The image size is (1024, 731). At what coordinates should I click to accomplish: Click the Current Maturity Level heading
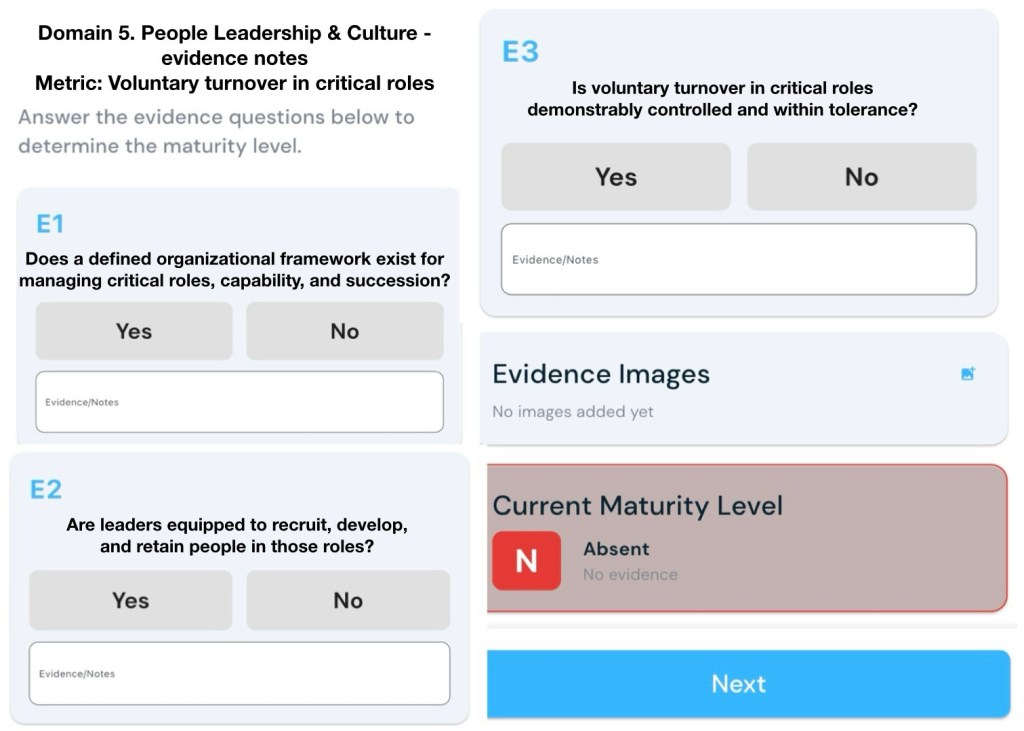pos(637,505)
